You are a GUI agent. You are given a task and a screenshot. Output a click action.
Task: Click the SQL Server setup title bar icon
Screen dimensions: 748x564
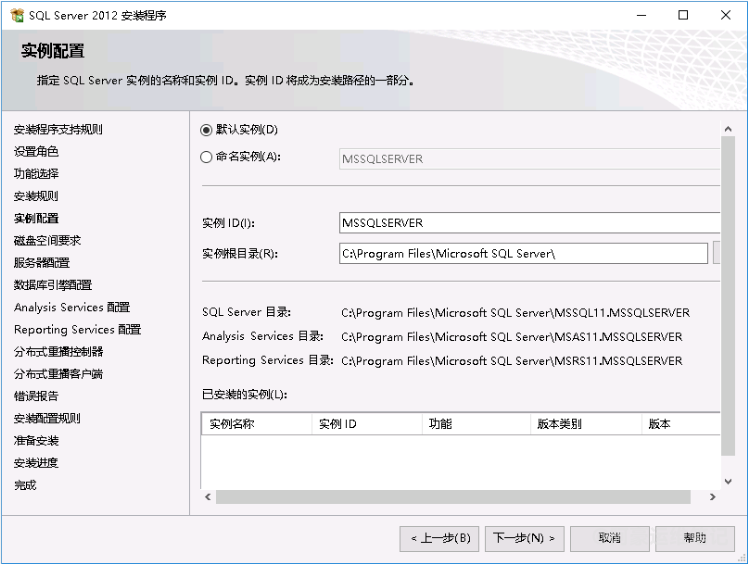(16, 15)
